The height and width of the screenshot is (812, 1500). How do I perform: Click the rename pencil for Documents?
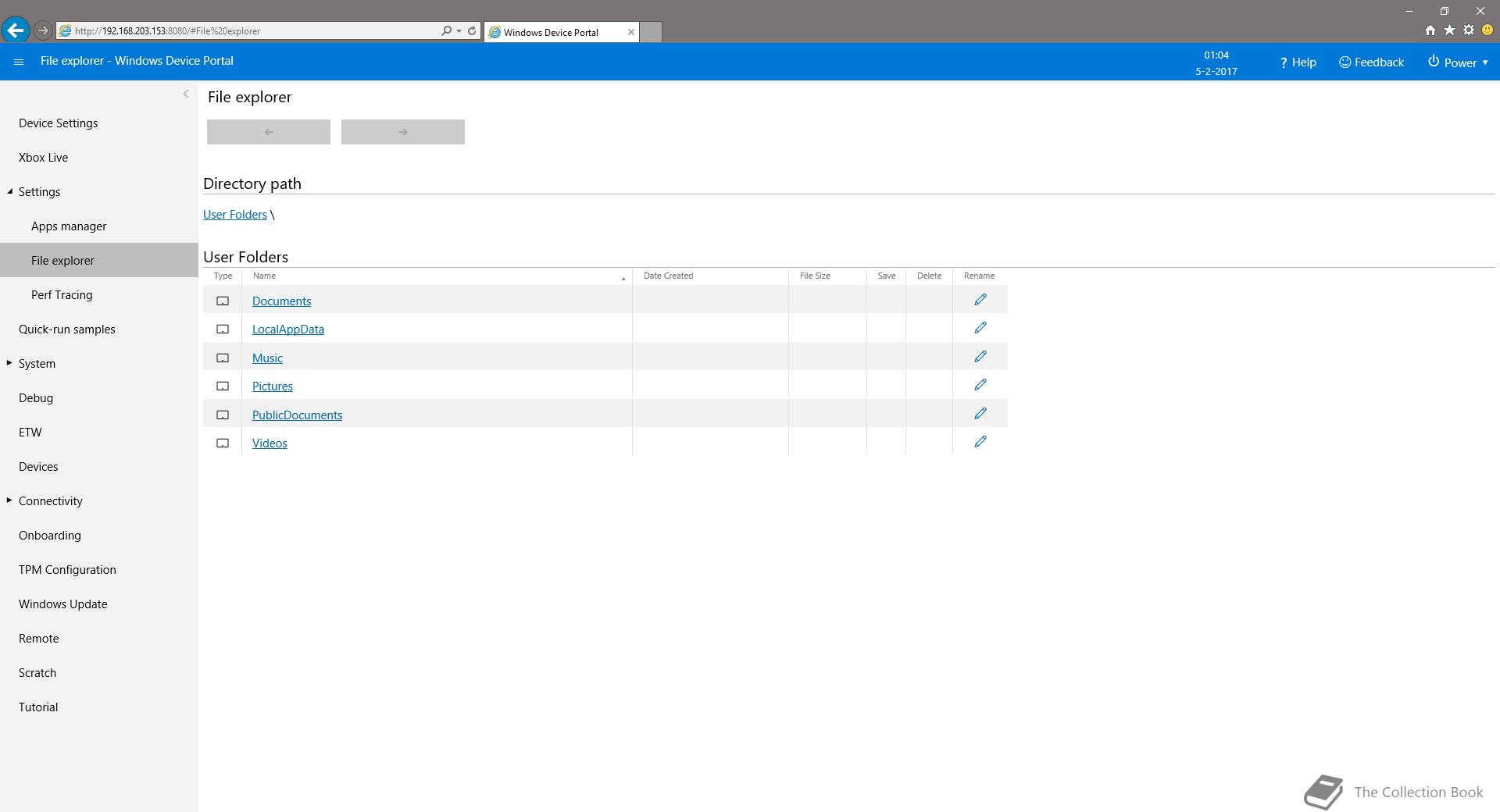point(980,300)
